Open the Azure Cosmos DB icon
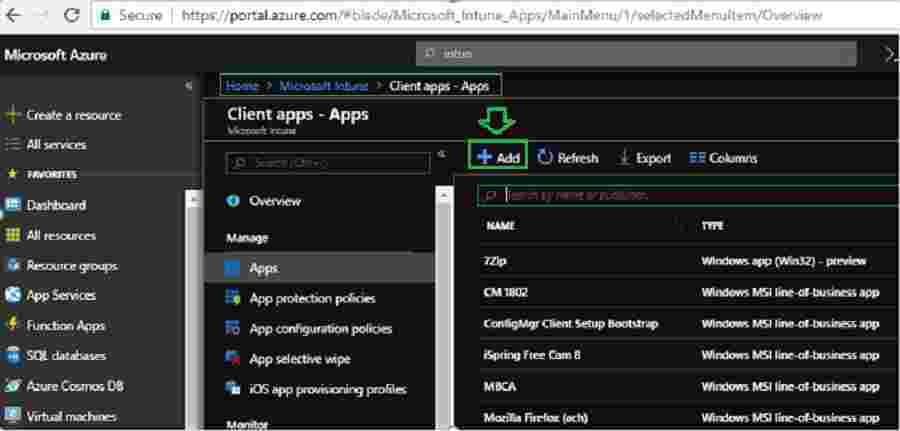 pyautogui.click(x=13, y=386)
